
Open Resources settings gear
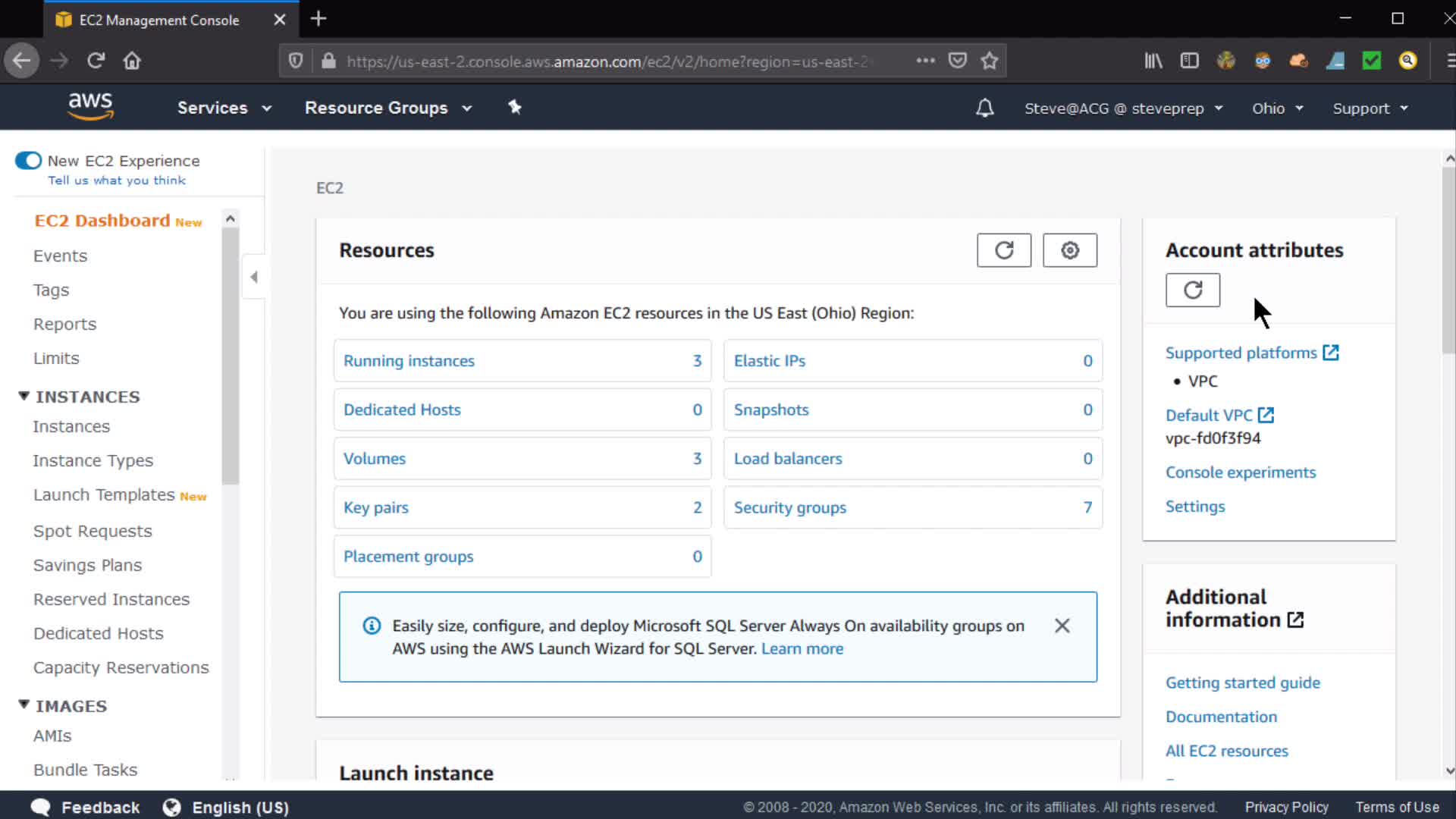[x=1069, y=250]
